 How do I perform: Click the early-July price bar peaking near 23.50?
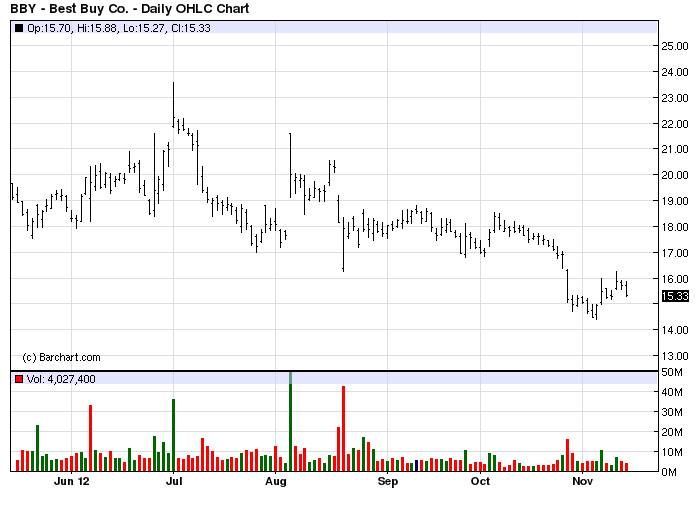coord(174,105)
